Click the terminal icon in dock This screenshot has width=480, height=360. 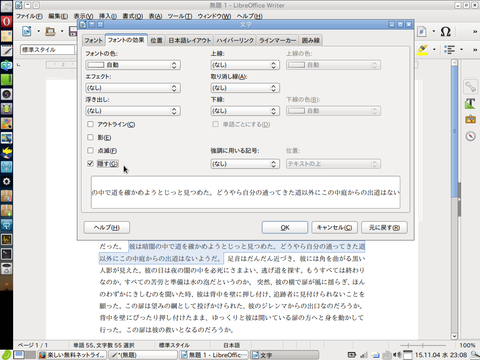click(x=6, y=254)
